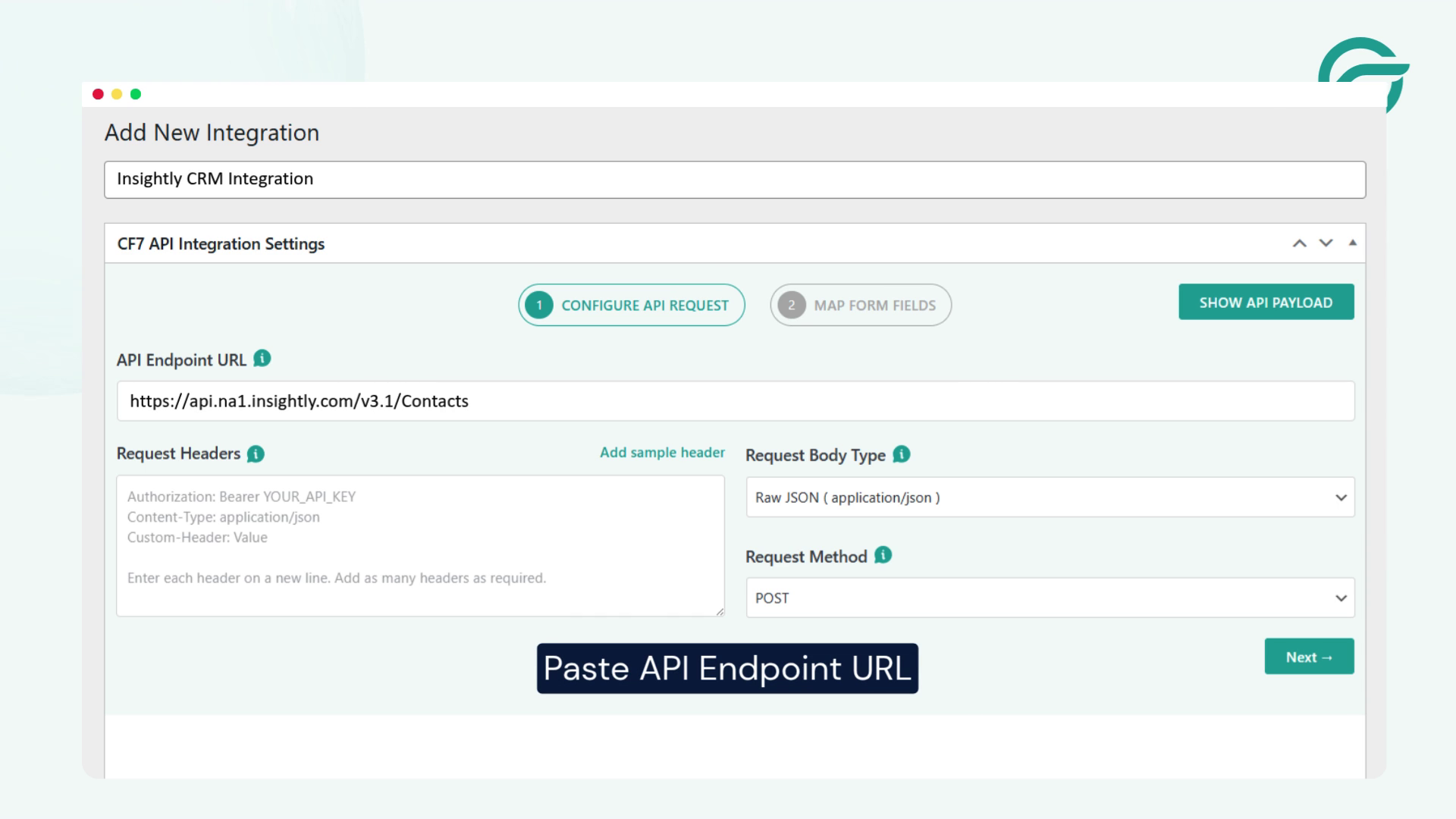The height and width of the screenshot is (819, 1456).
Task: Move settings panel up with chevron arrow
Action: pyautogui.click(x=1300, y=243)
